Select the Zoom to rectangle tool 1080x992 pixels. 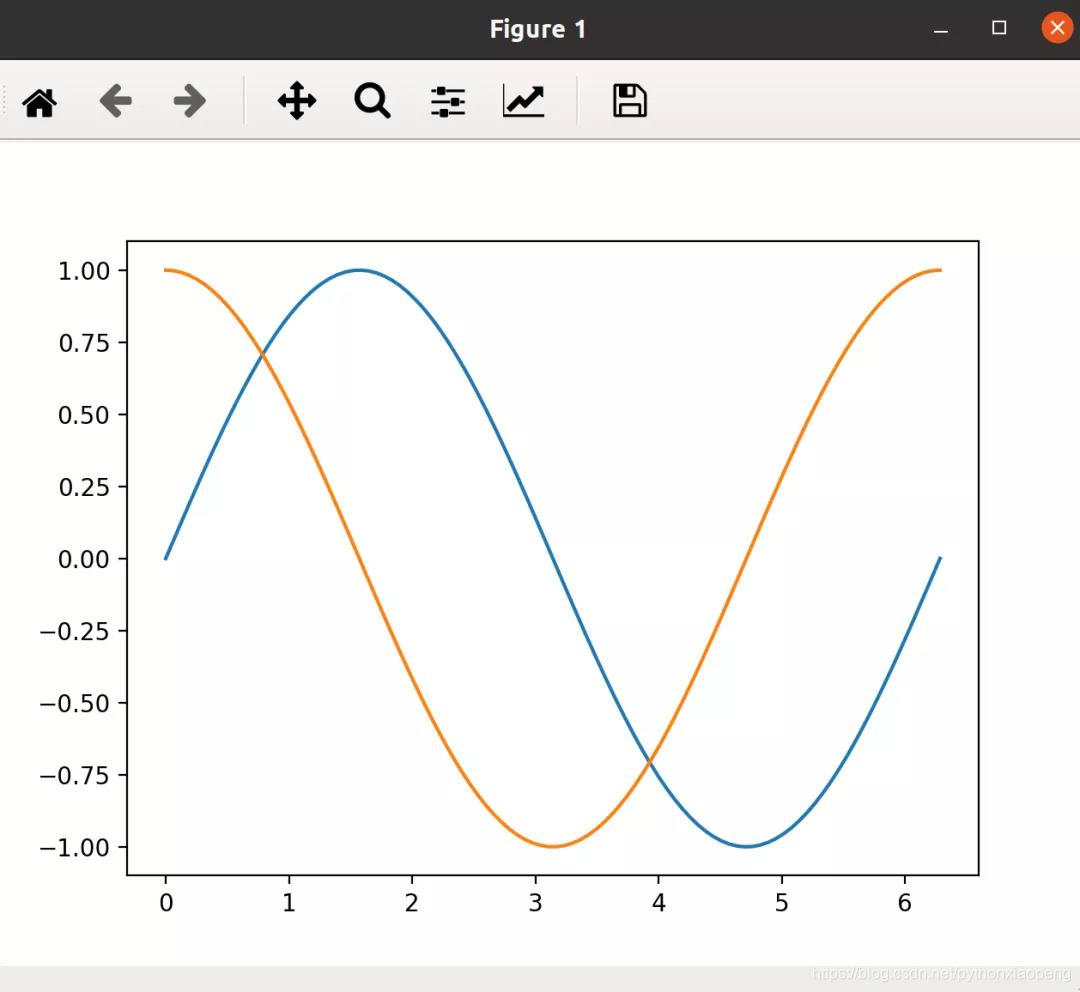(372, 101)
